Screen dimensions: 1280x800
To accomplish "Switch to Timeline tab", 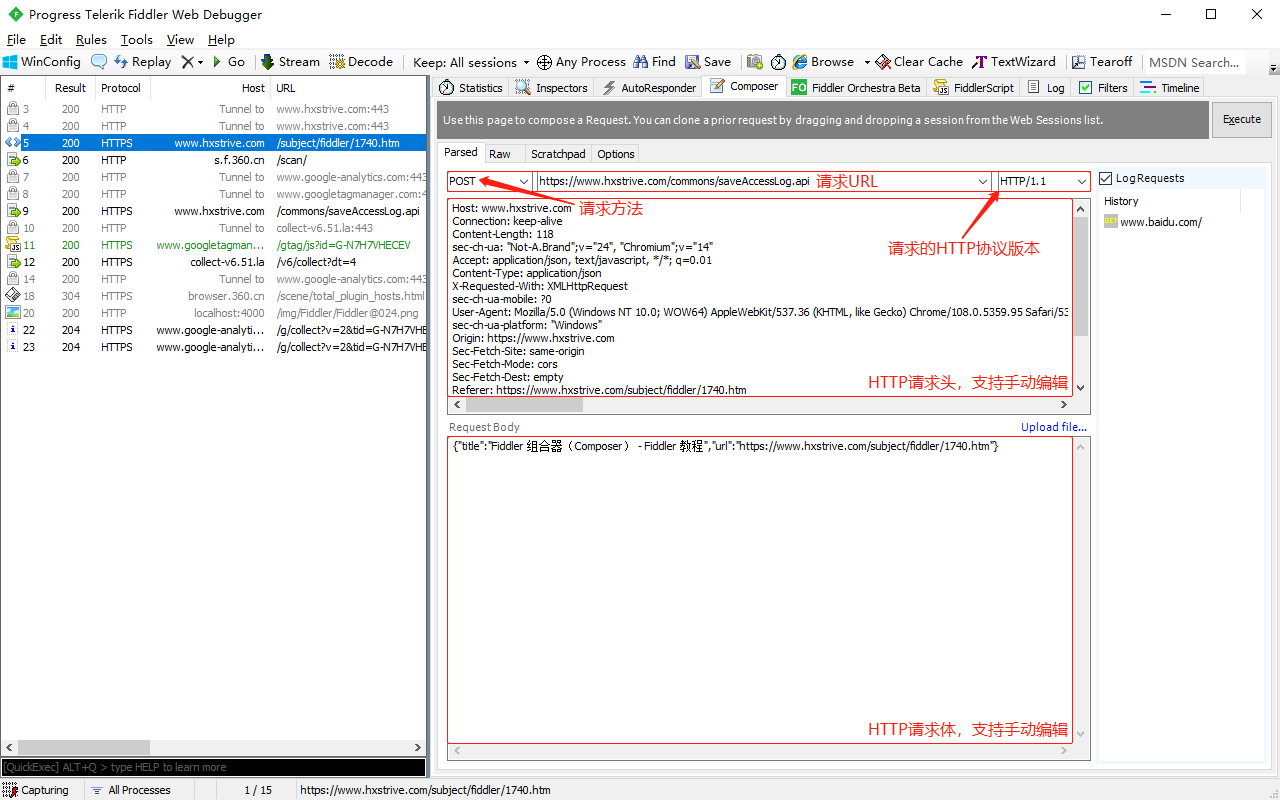I will pos(1170,88).
